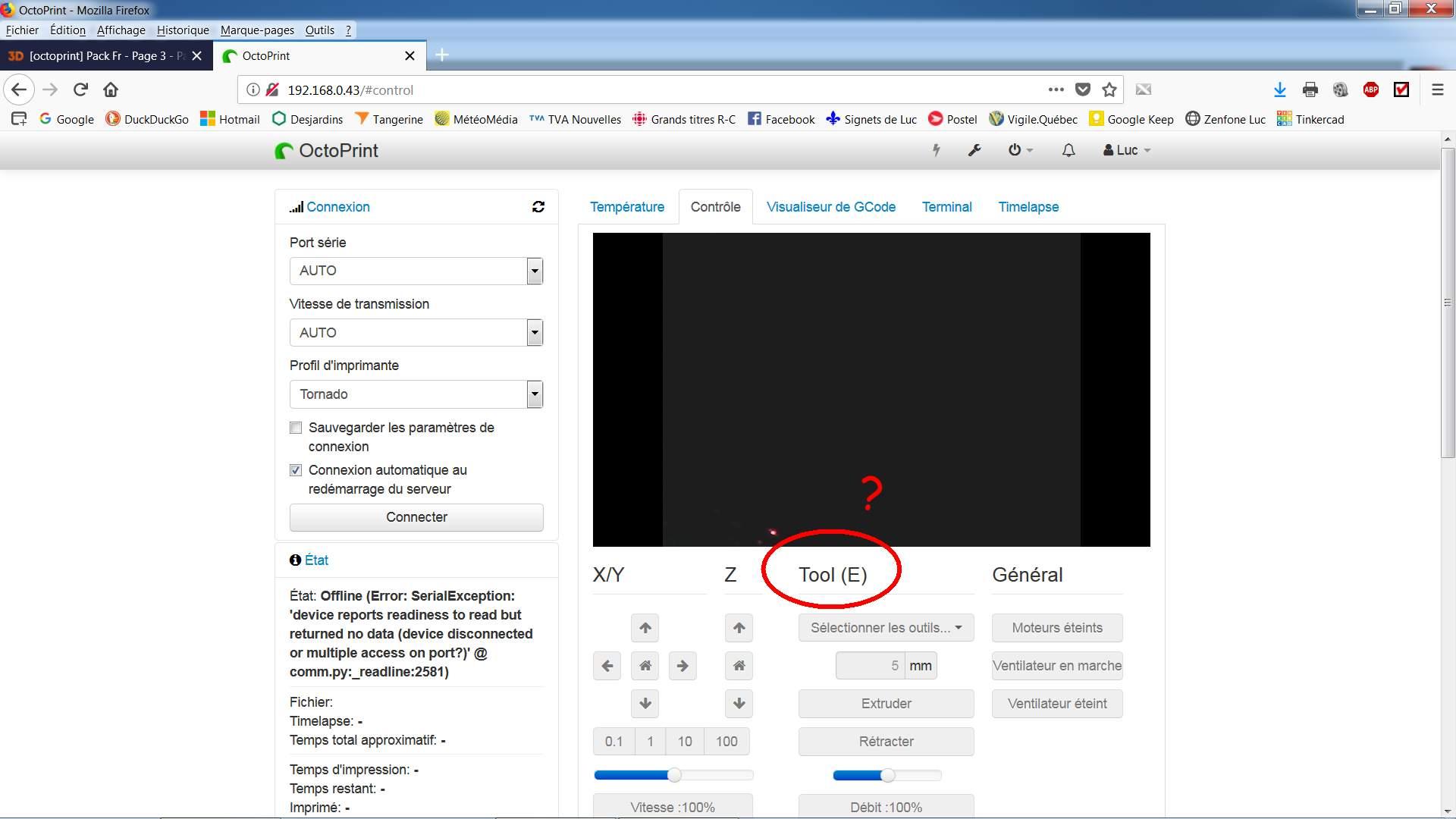Uncheck Connexion automatique au redémarrage checkbox
Screen dimensions: 1456x819
click(296, 470)
